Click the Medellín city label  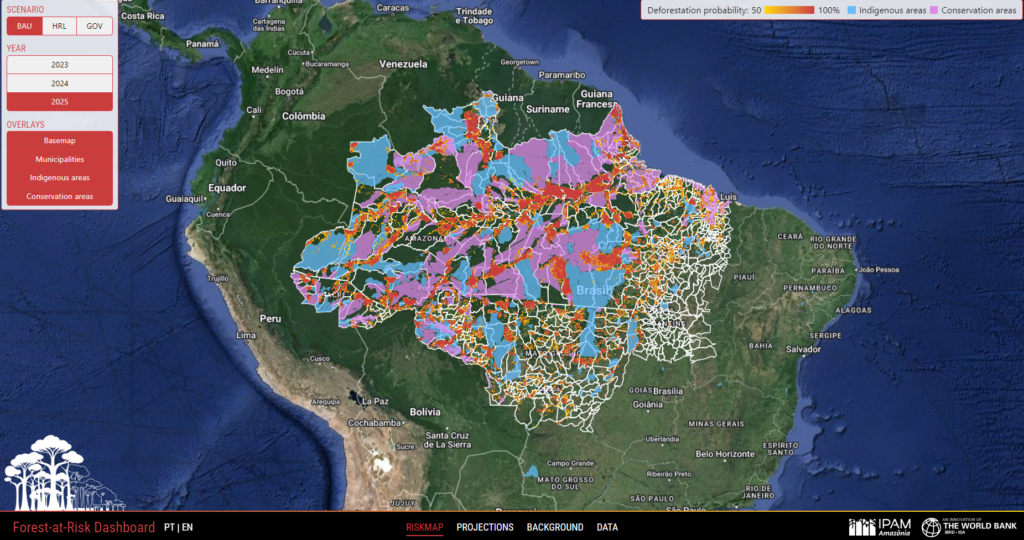268,69
